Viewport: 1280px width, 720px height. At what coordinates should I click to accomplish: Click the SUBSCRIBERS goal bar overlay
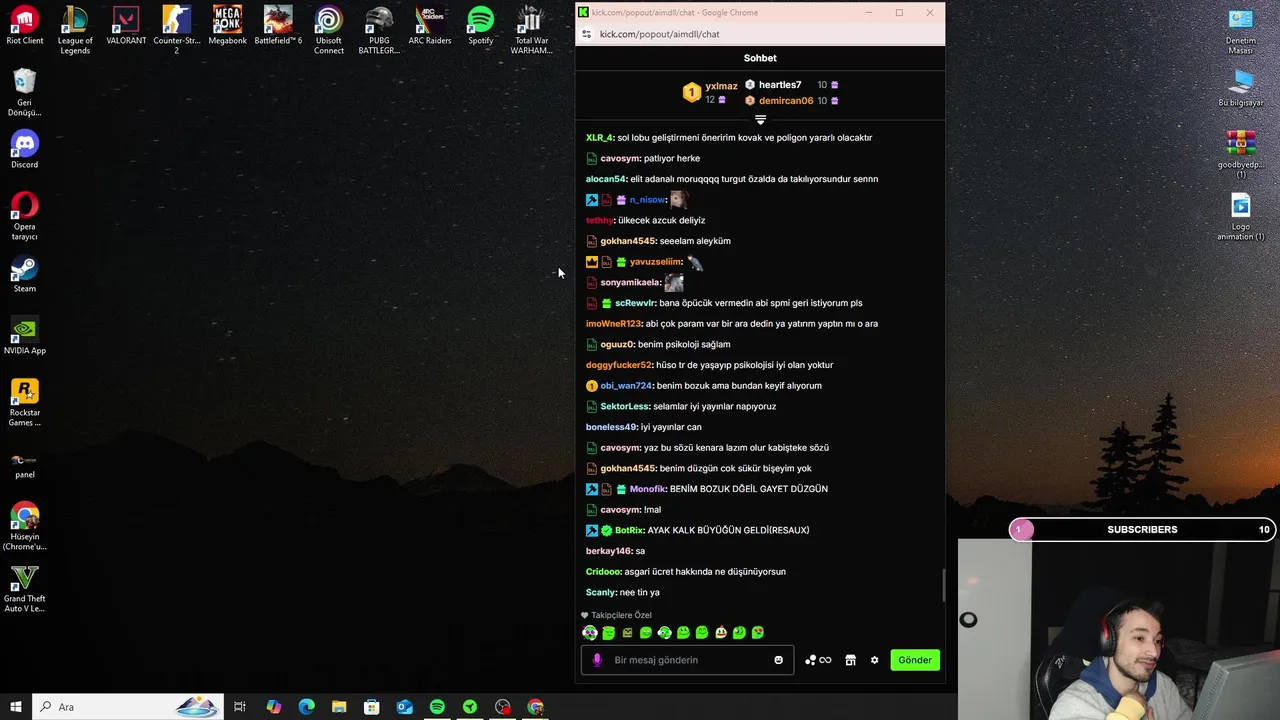pos(1142,530)
